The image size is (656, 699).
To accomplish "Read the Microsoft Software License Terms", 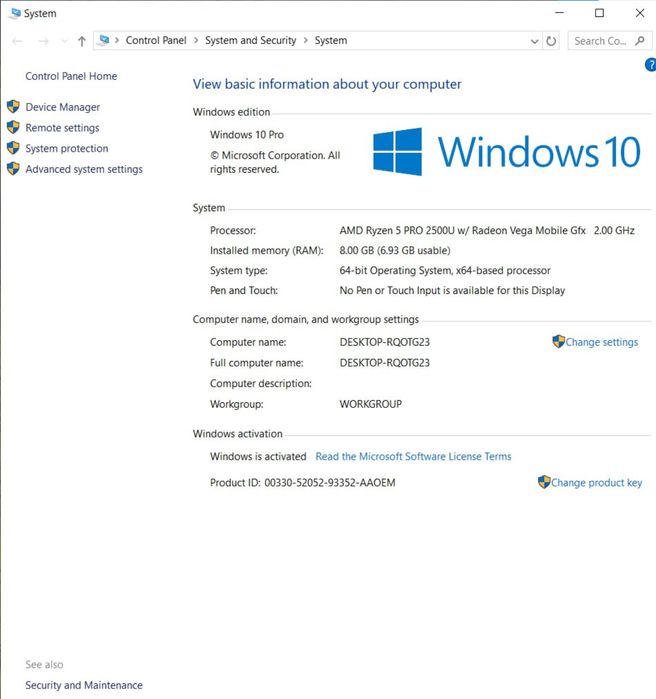I will click(x=413, y=456).
